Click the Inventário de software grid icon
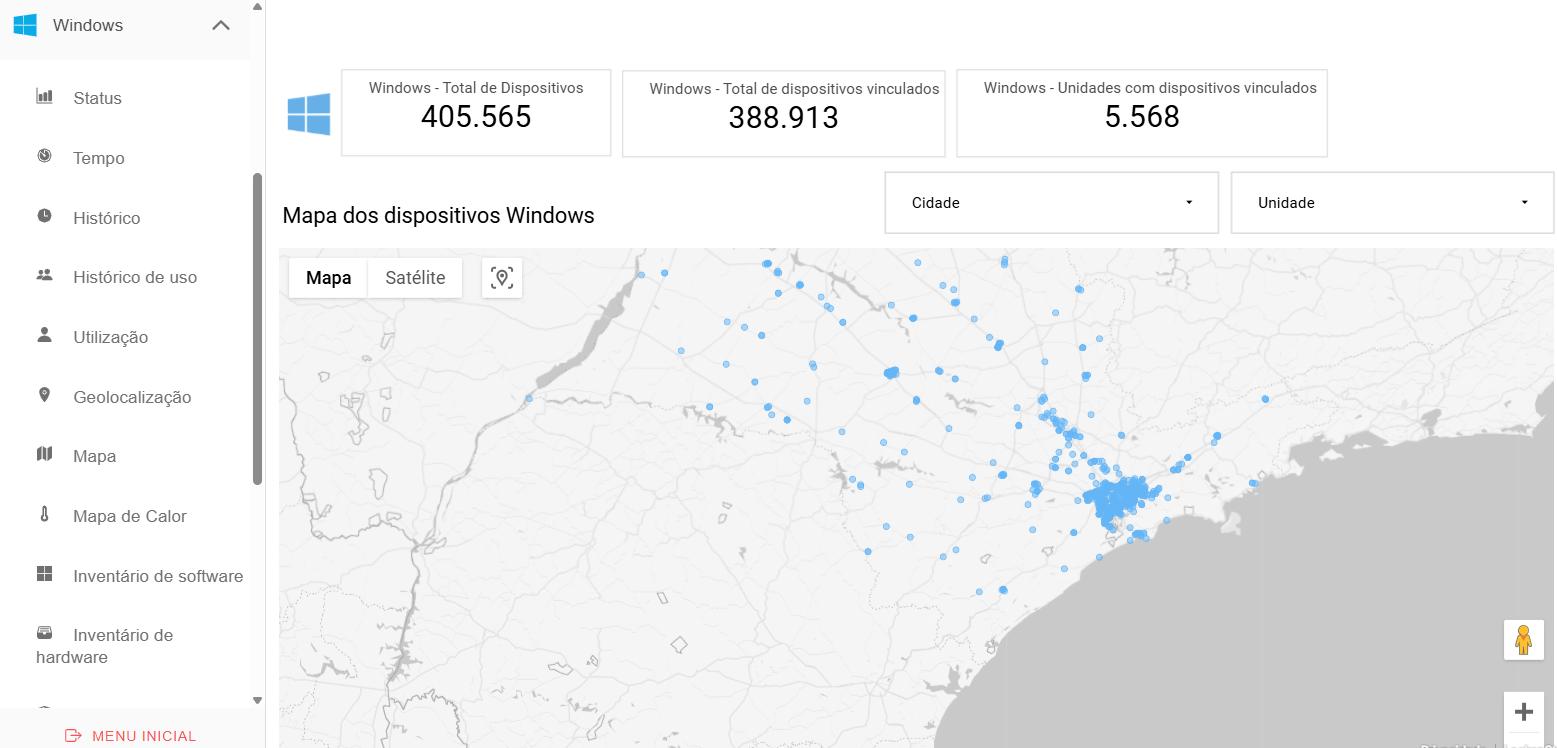Viewport: 1557px width, 748px height. tap(44, 574)
